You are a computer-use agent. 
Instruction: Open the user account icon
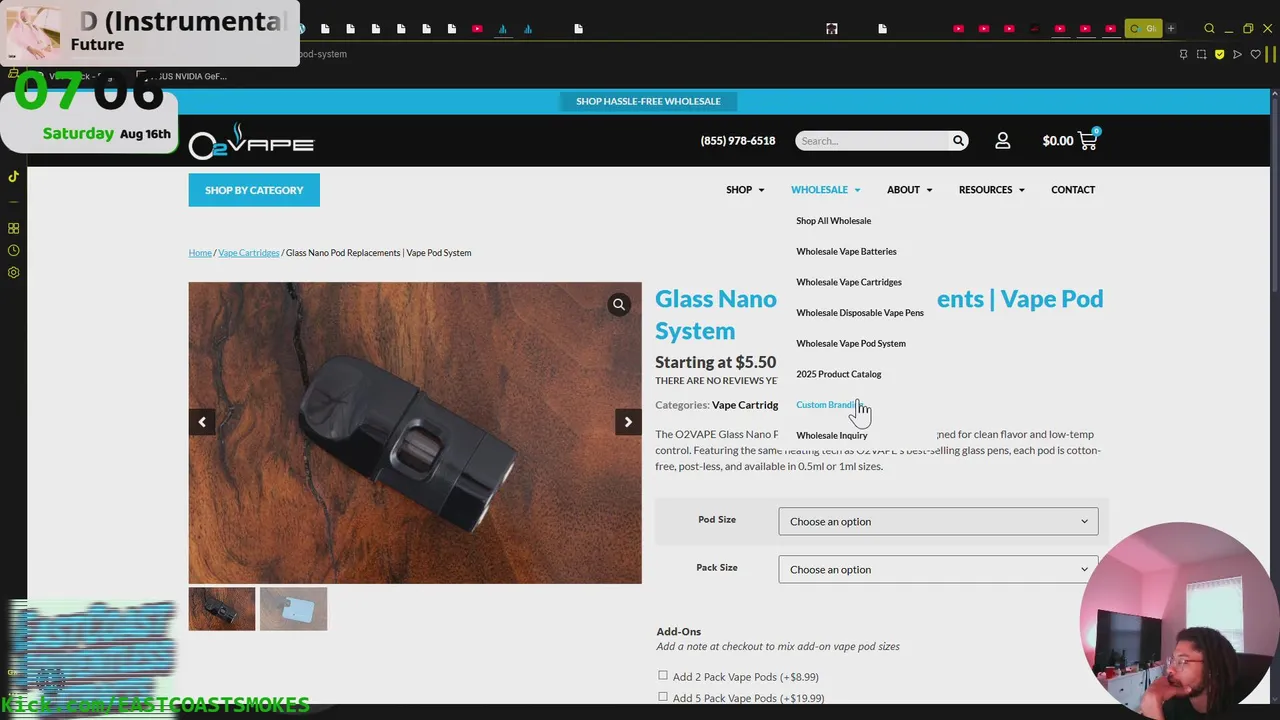(x=1003, y=141)
